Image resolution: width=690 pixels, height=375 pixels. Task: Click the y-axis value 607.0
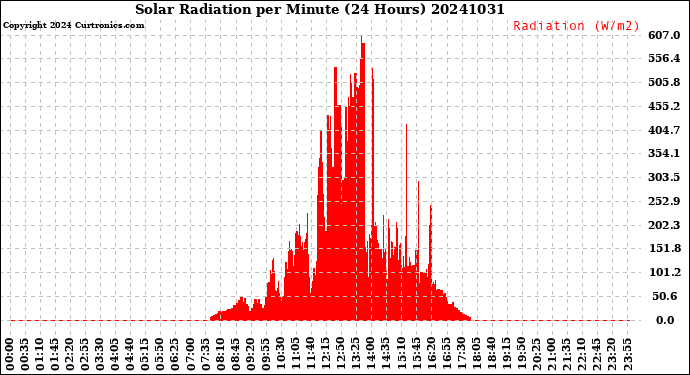tap(664, 35)
